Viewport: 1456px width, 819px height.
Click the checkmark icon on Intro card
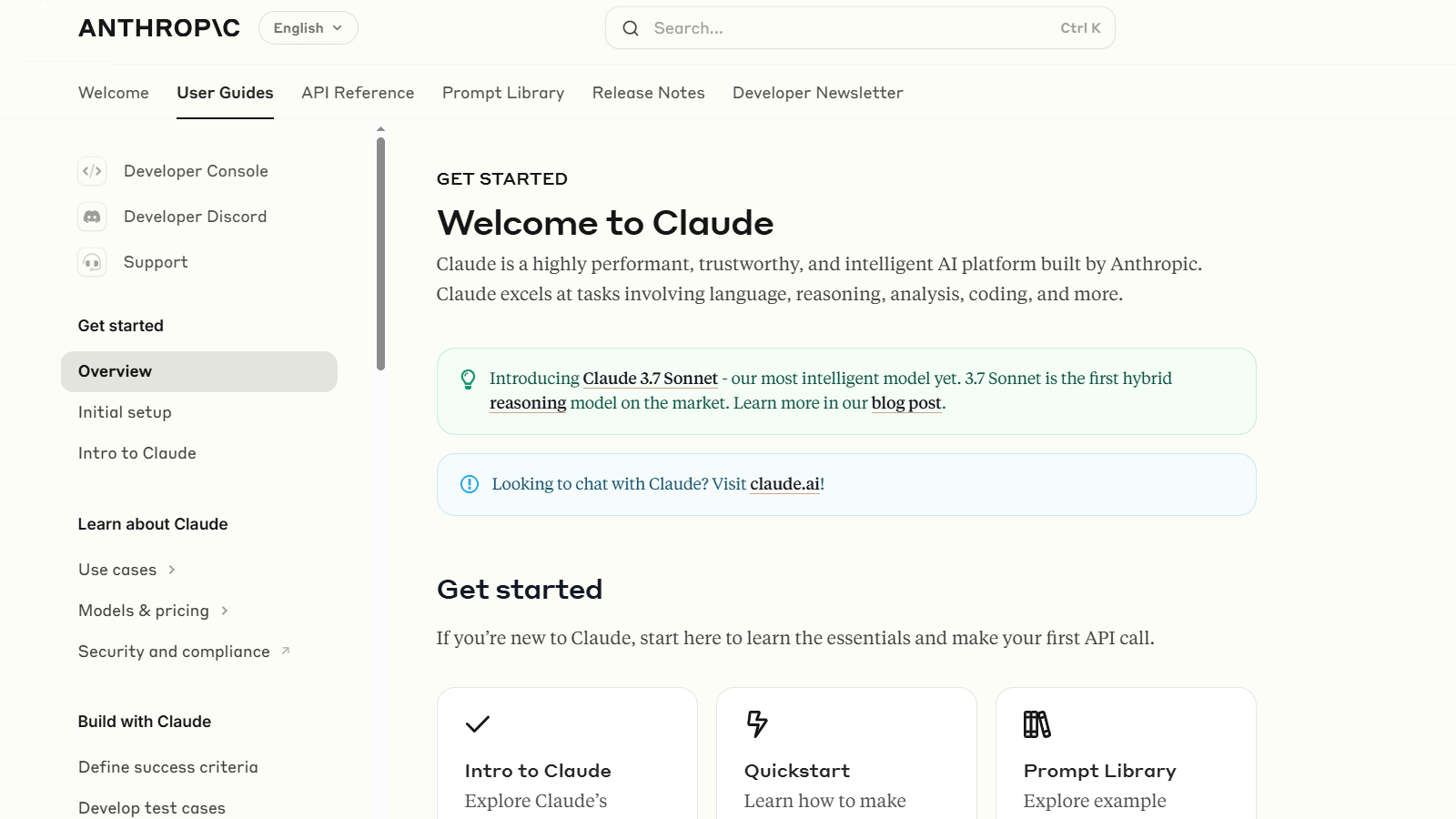[x=478, y=724]
